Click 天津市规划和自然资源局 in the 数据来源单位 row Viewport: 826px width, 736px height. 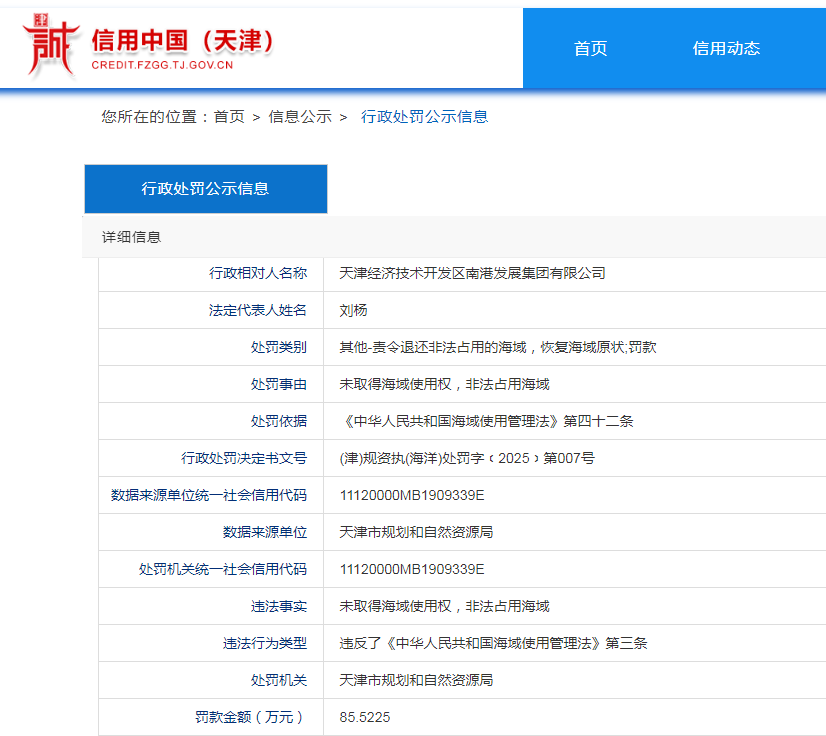coord(416,532)
